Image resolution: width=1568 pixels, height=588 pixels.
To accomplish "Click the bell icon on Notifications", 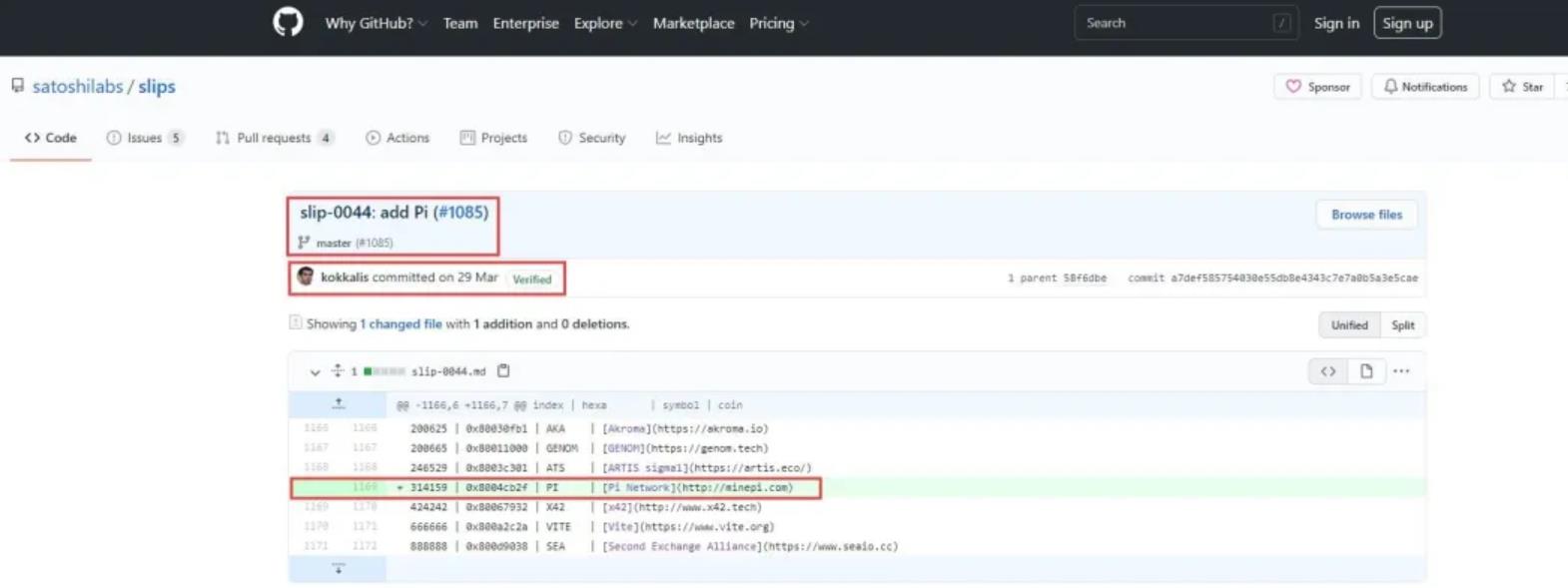I will coord(1390,87).
